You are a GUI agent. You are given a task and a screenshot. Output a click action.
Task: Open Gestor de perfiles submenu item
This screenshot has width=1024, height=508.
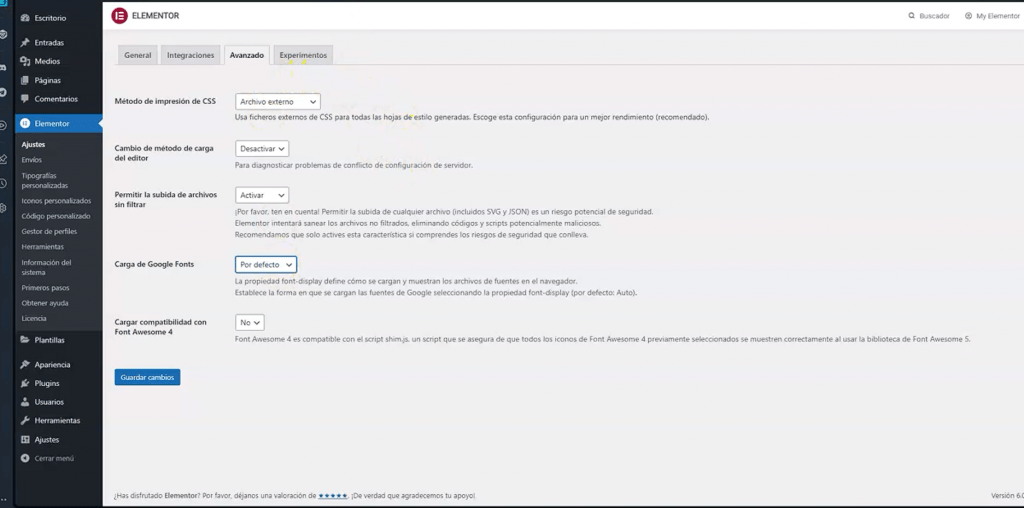[49, 232]
